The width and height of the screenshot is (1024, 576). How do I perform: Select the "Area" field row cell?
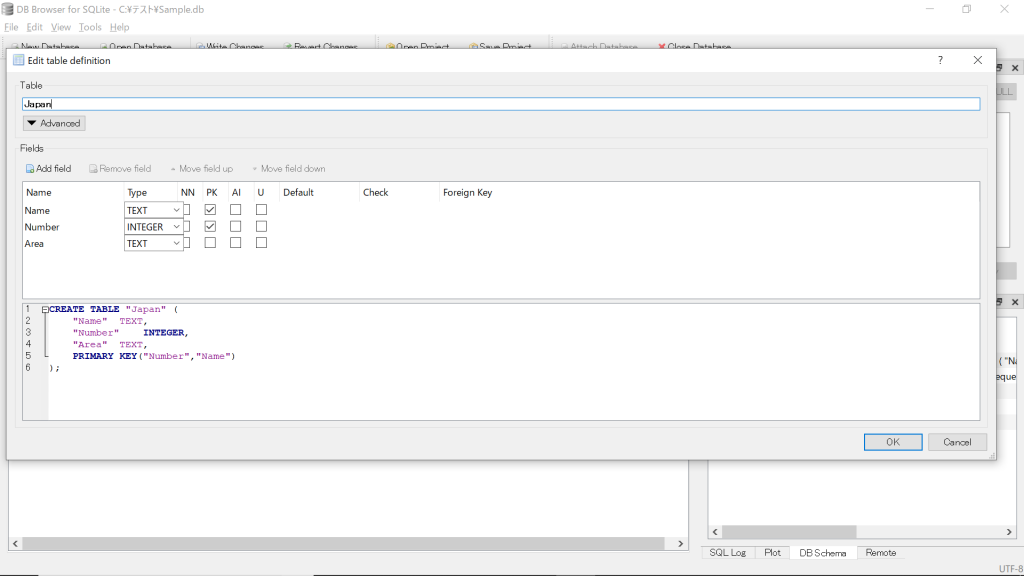(73, 244)
